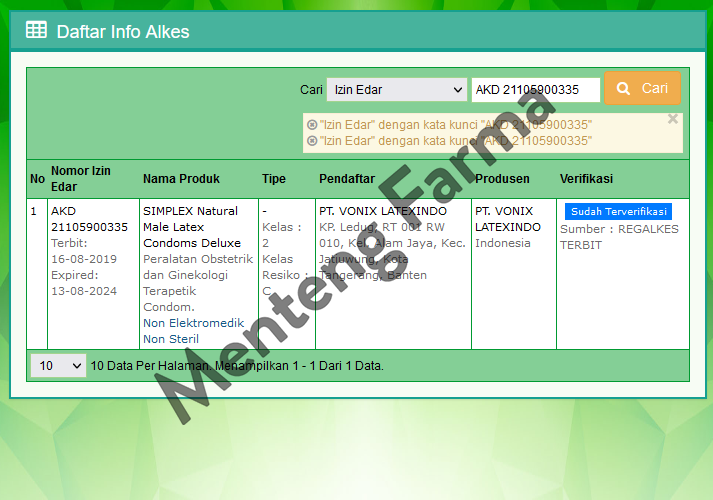Select the Nomor Izin Edar column header
Screen dimensions: 713x500
(x=81, y=178)
